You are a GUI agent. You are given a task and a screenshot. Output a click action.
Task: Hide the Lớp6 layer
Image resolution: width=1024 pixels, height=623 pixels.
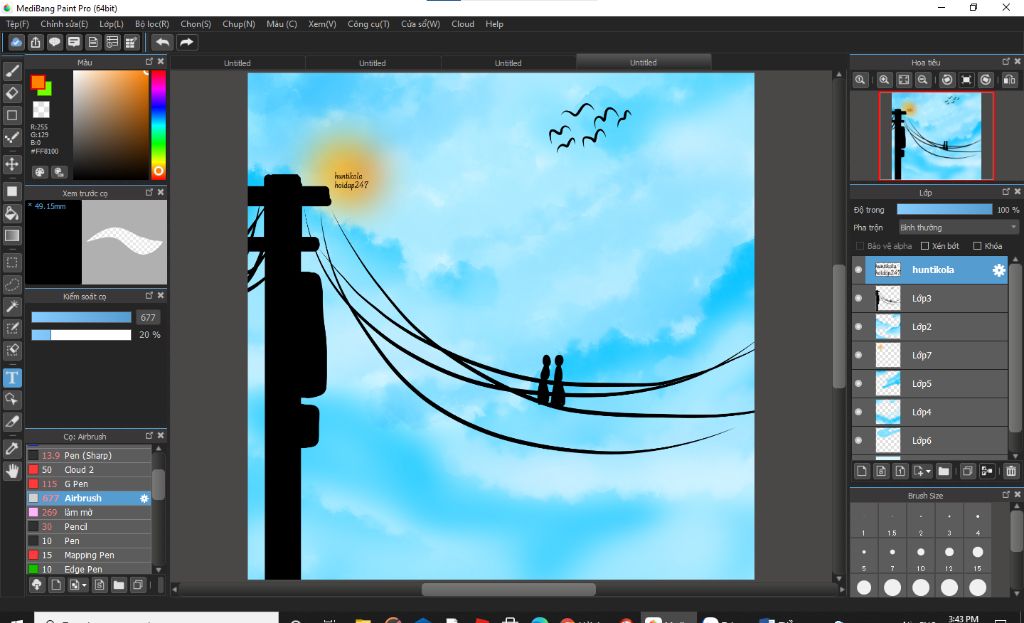[x=858, y=440]
